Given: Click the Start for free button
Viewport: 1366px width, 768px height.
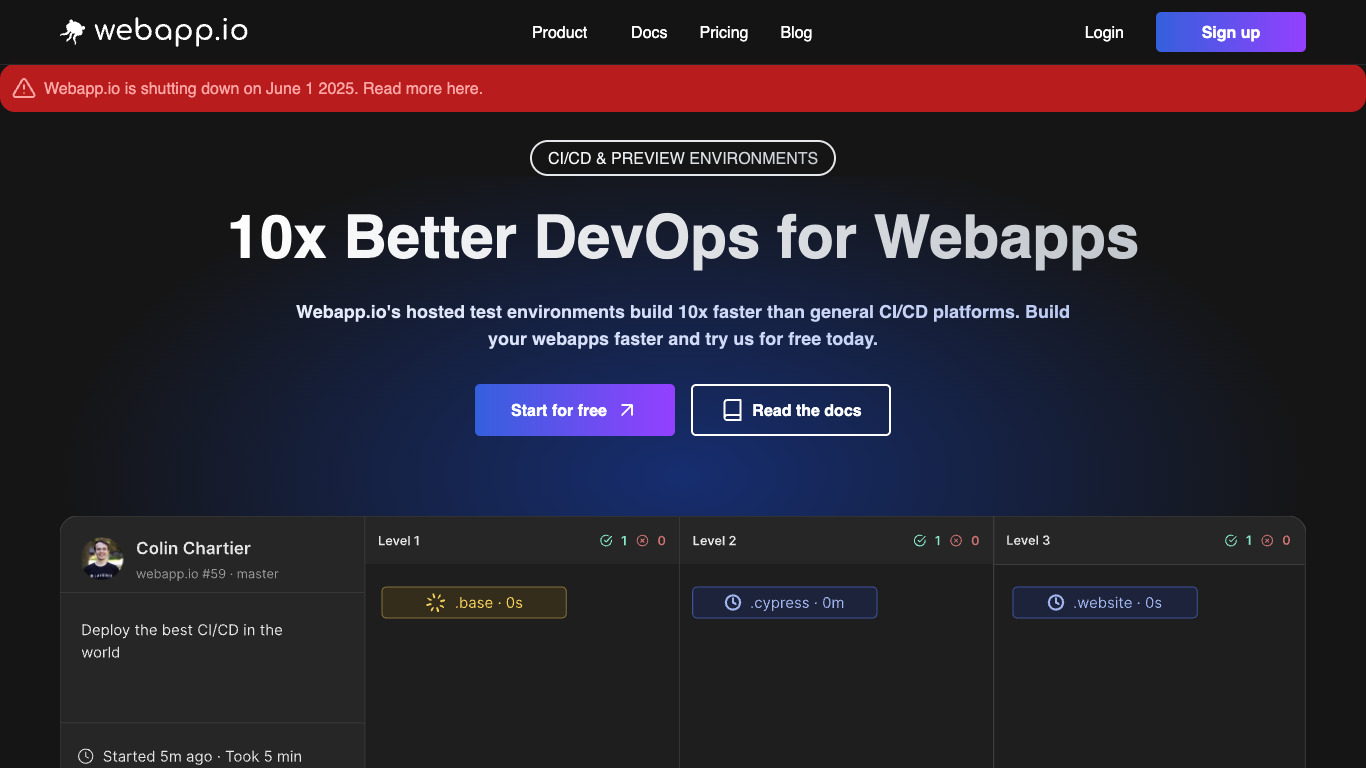Looking at the screenshot, I should click(575, 410).
